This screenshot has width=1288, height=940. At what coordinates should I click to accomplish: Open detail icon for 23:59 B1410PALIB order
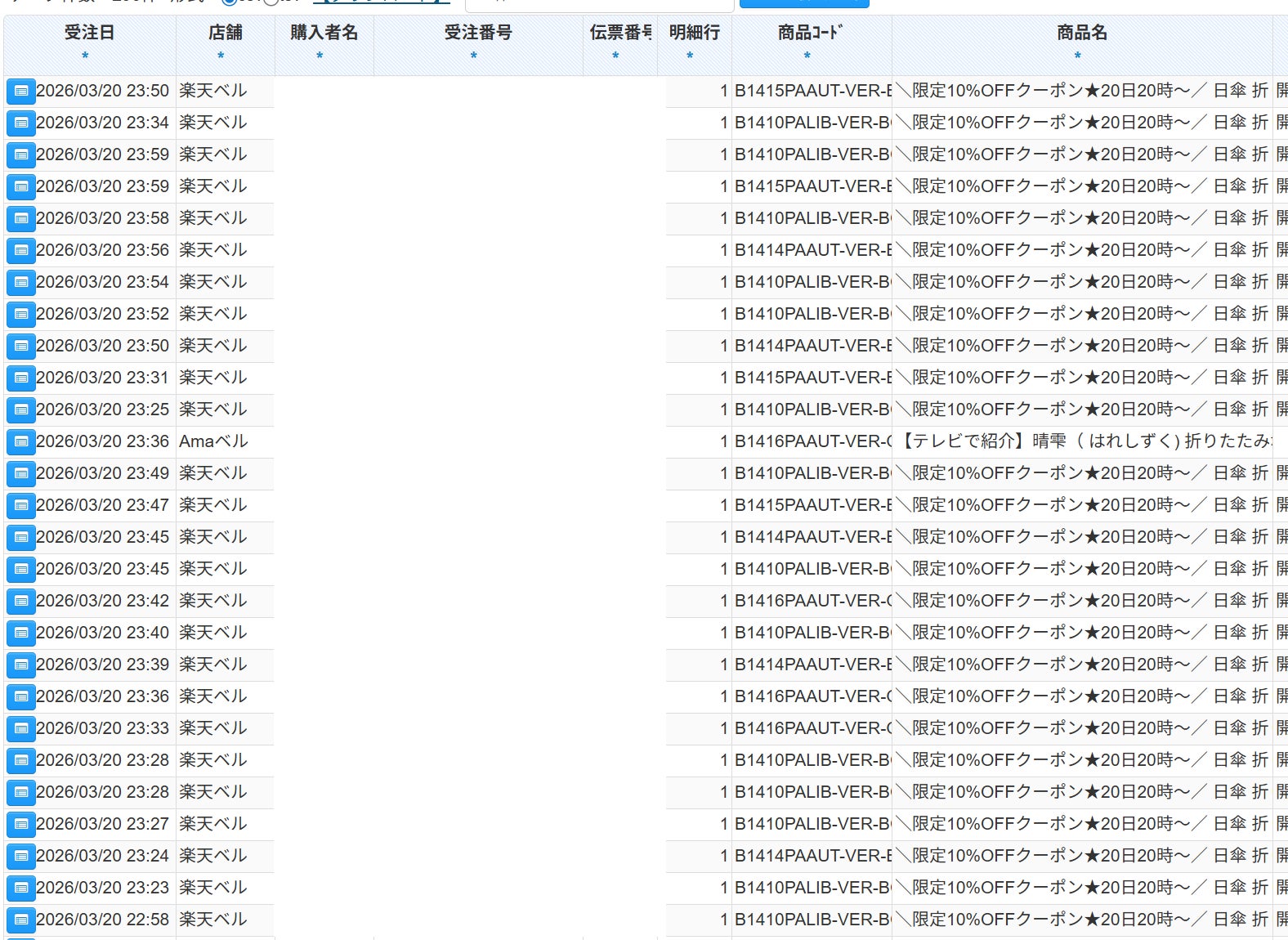(21, 154)
